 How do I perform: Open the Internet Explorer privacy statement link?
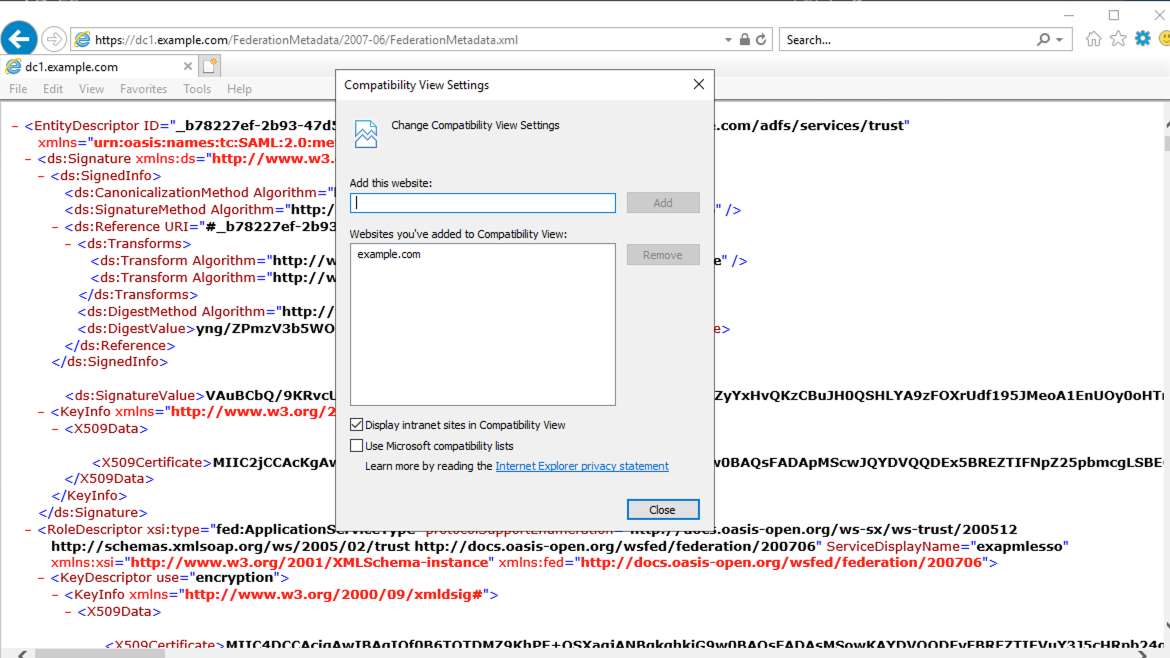[x=582, y=466]
